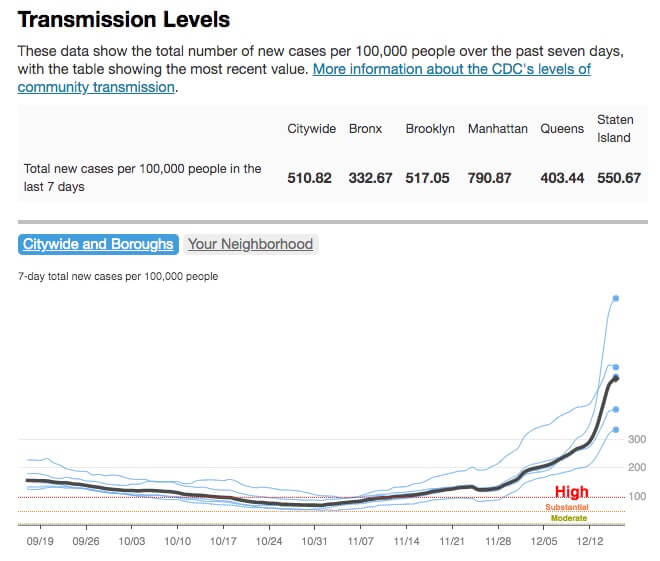
Task: Click the Moderate threshold label
Action: pyautogui.click(x=569, y=518)
